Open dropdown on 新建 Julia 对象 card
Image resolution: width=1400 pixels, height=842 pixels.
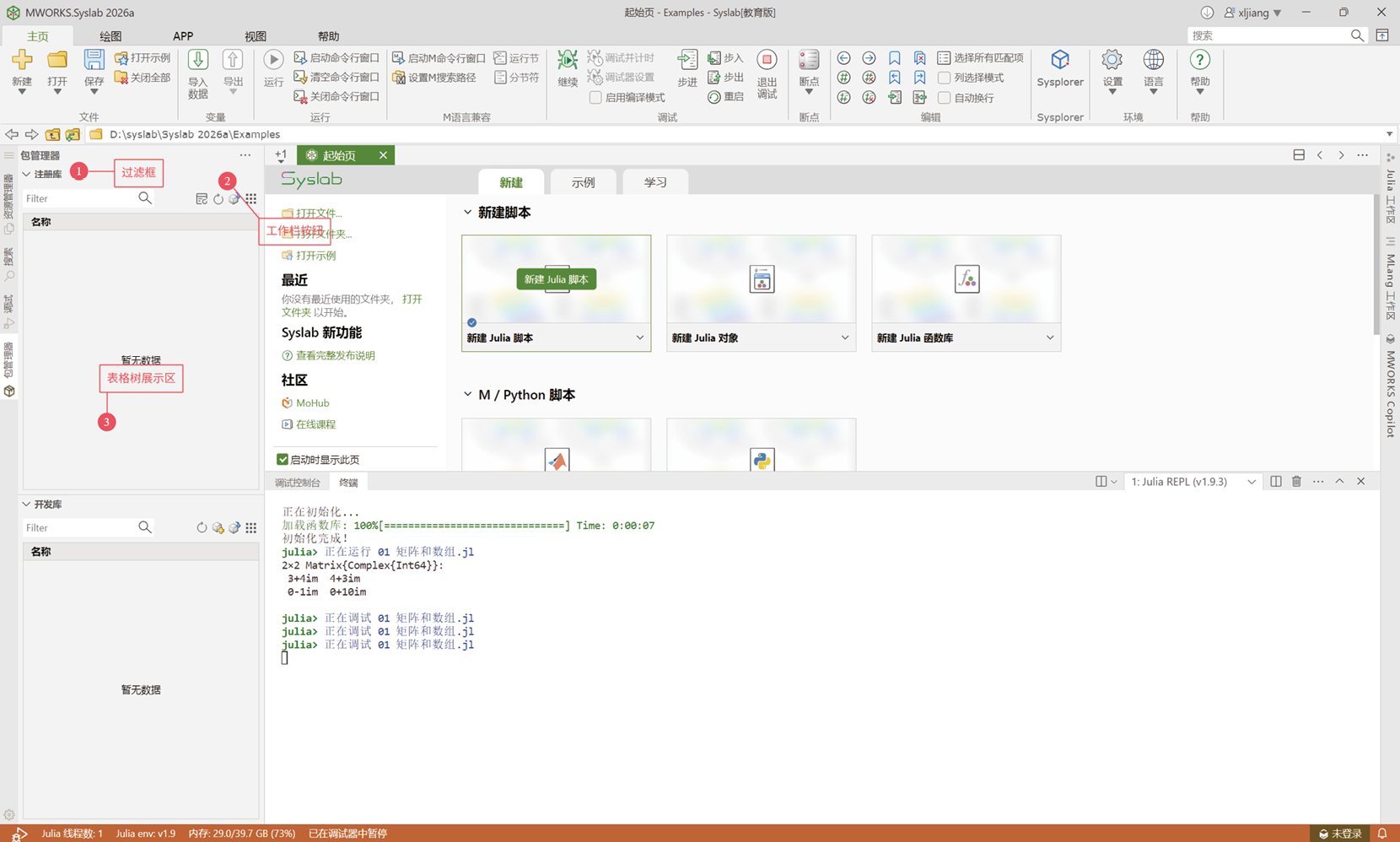click(845, 338)
